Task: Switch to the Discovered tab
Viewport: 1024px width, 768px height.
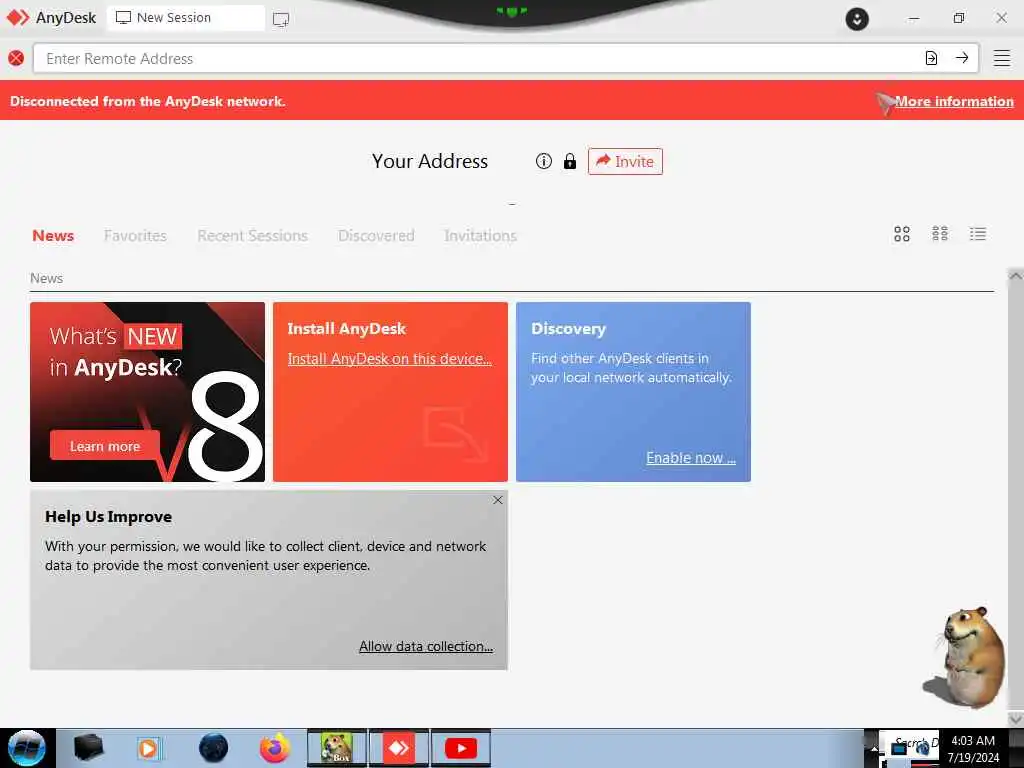Action: [x=376, y=236]
